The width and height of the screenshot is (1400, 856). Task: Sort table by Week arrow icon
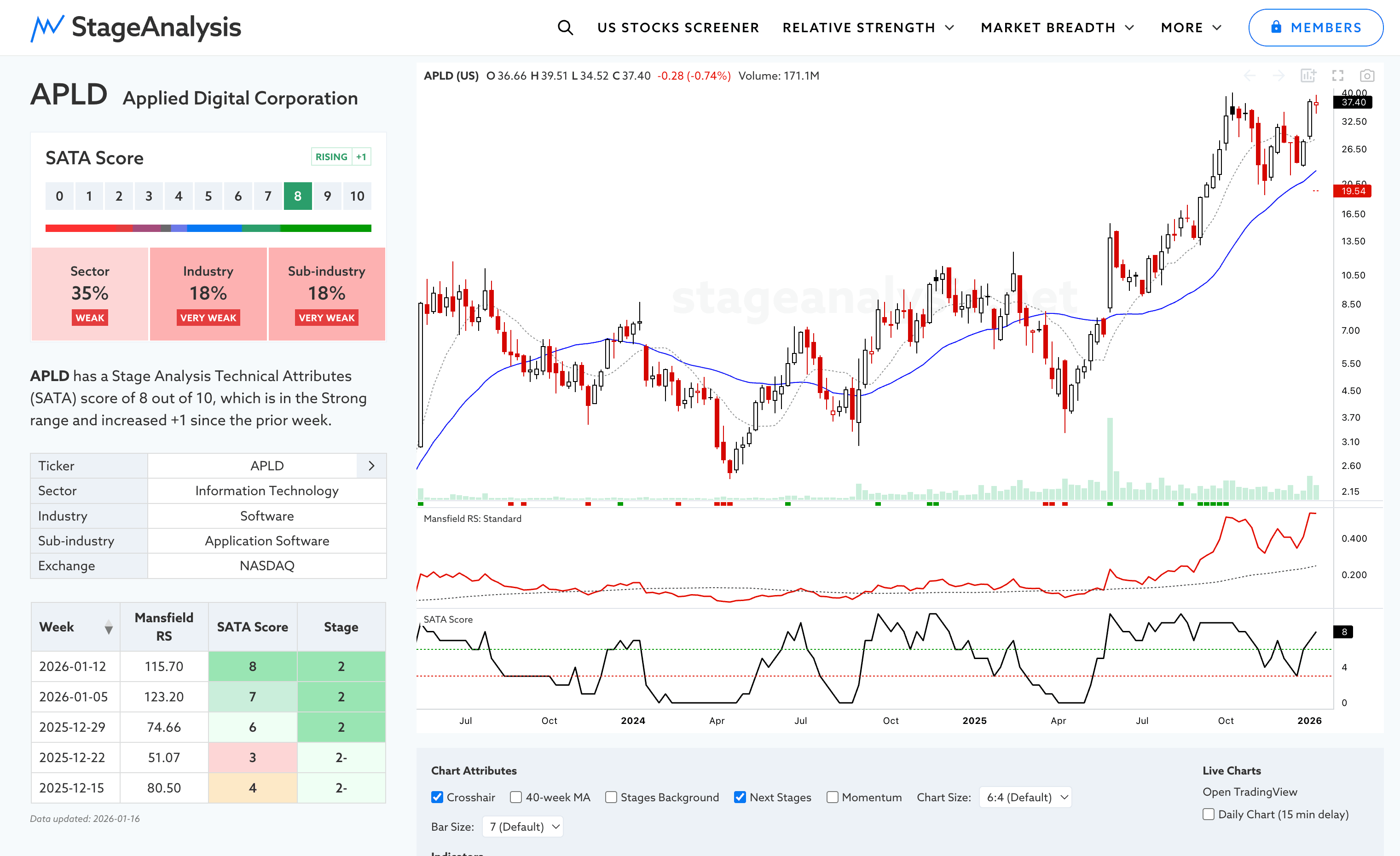(x=109, y=627)
